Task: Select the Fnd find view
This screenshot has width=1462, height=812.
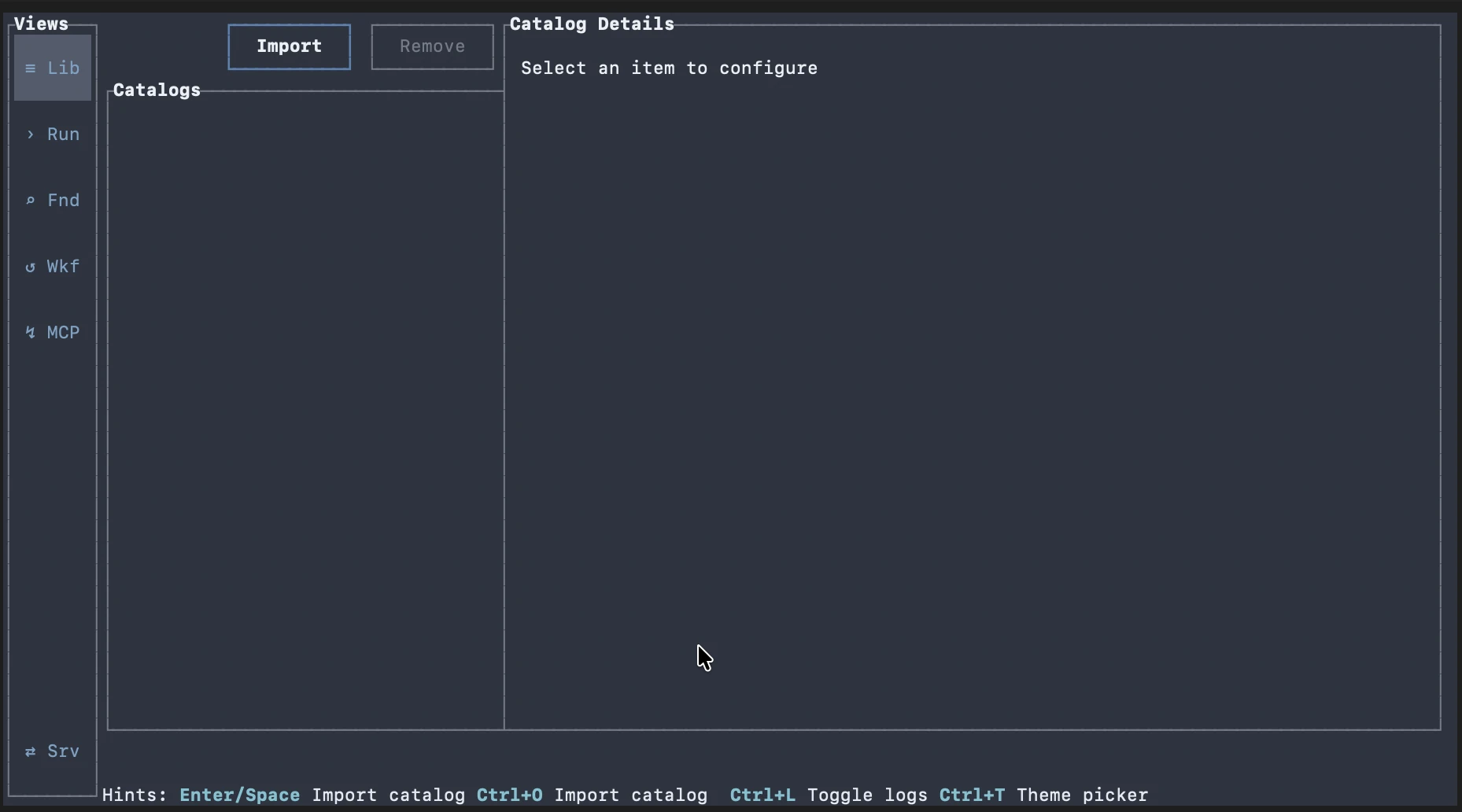Action: (52, 200)
